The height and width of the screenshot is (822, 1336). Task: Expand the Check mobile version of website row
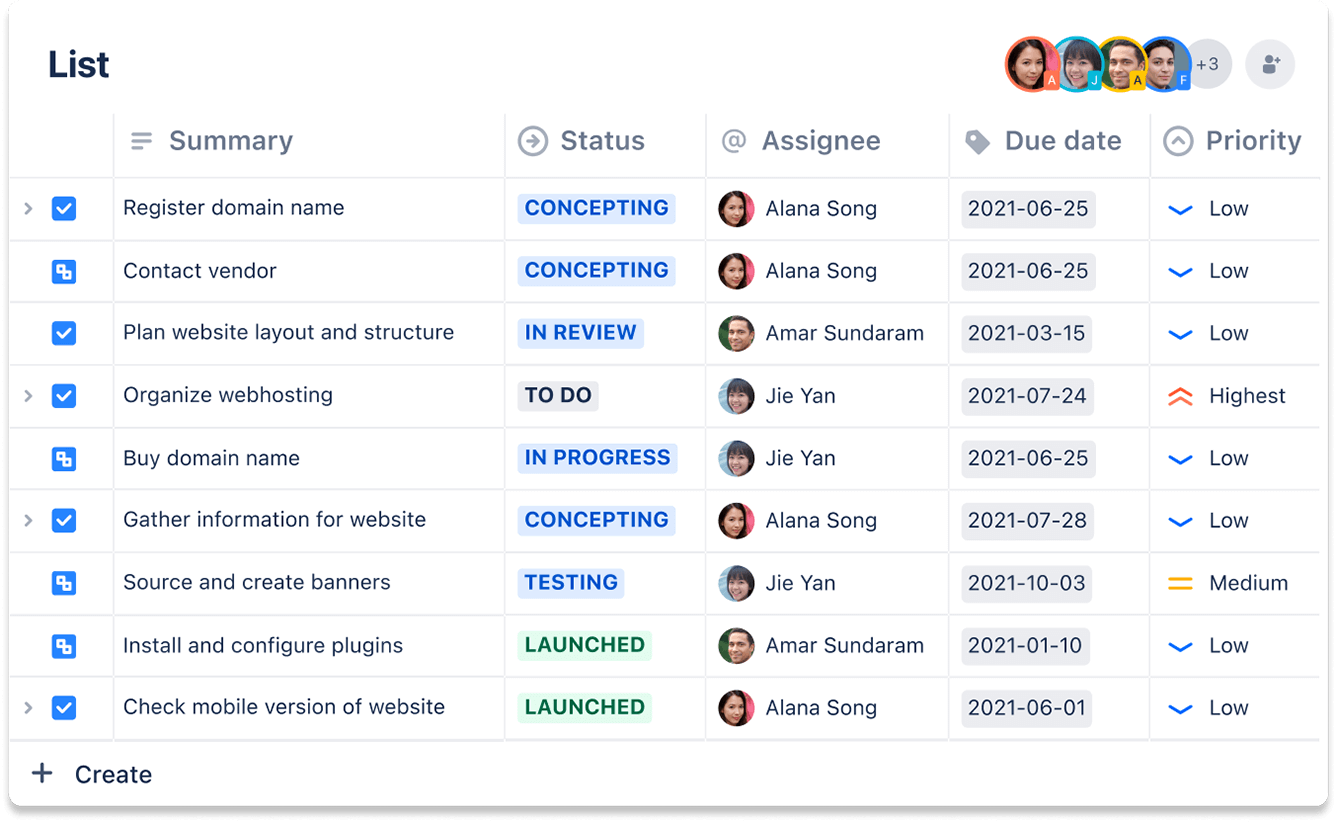(x=28, y=708)
